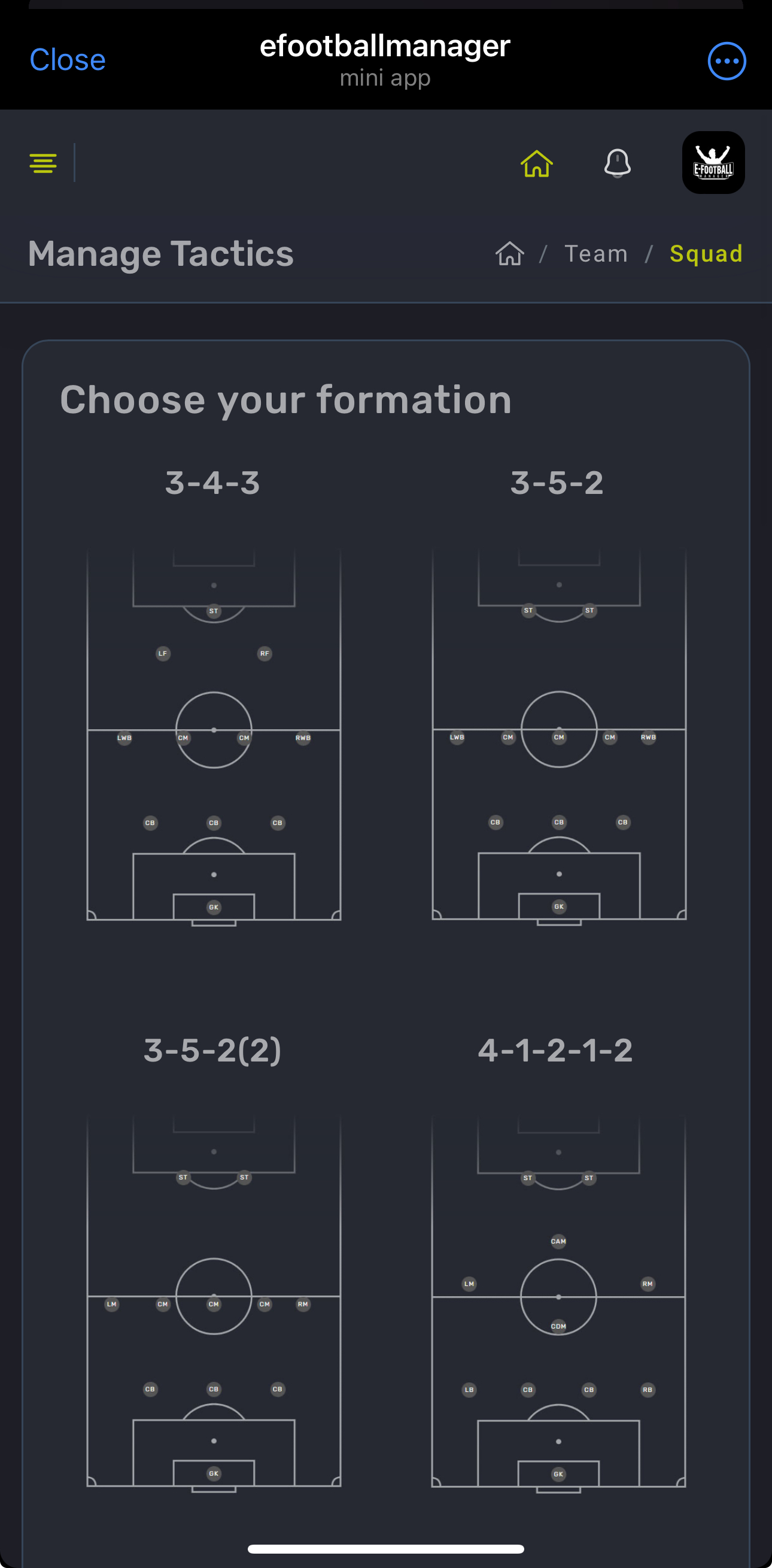The width and height of the screenshot is (772, 1568).
Task: Choose the 4-1-2-1-2 formation pitch
Action: pyautogui.click(x=558, y=1305)
